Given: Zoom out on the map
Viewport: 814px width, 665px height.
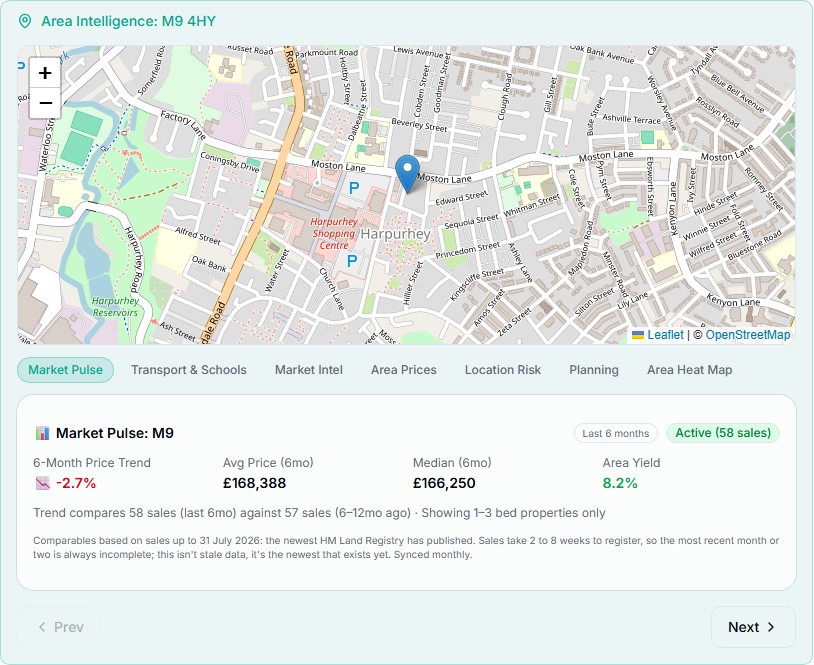Looking at the screenshot, I should (x=45, y=103).
